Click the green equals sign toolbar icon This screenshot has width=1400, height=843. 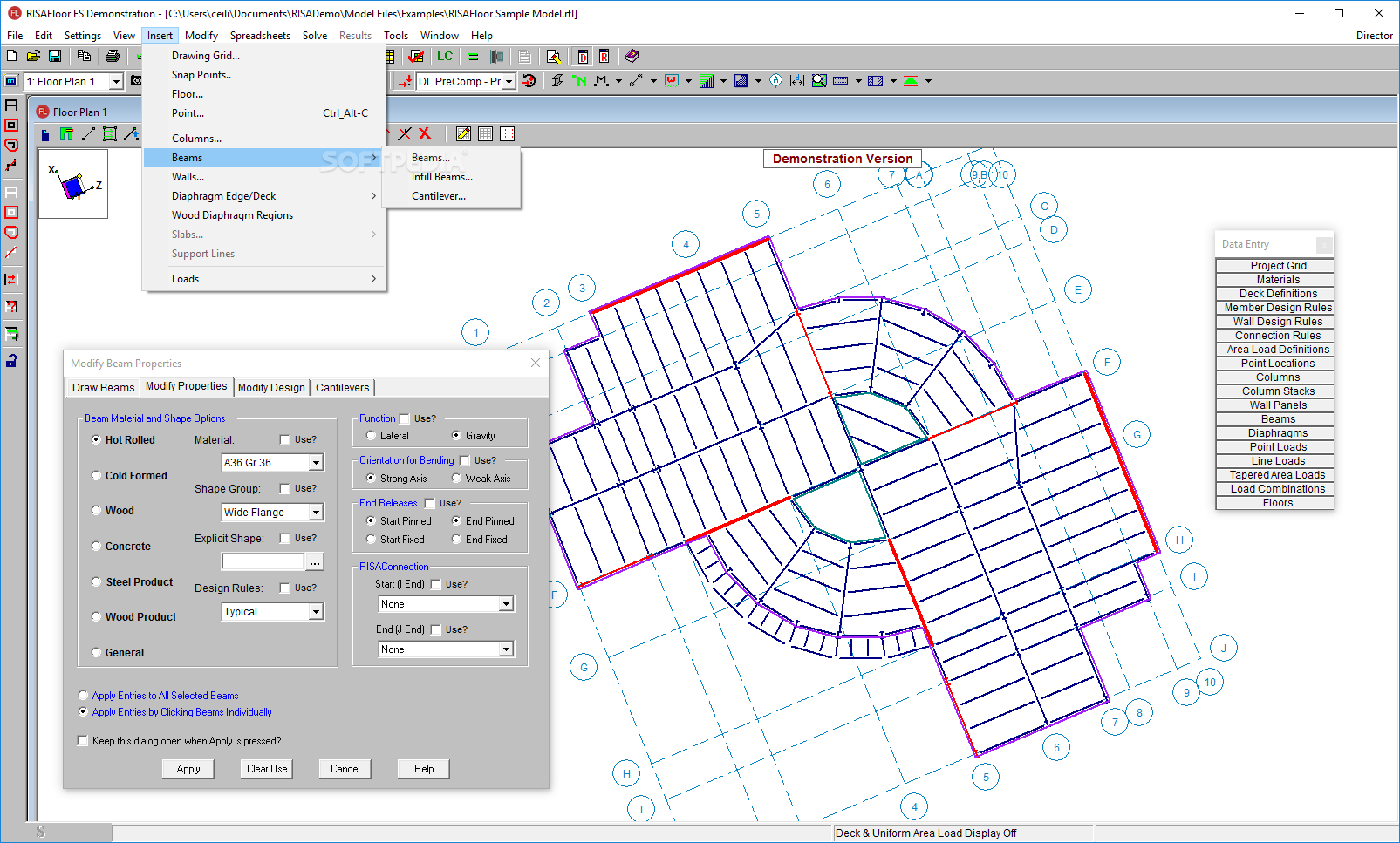(x=473, y=57)
